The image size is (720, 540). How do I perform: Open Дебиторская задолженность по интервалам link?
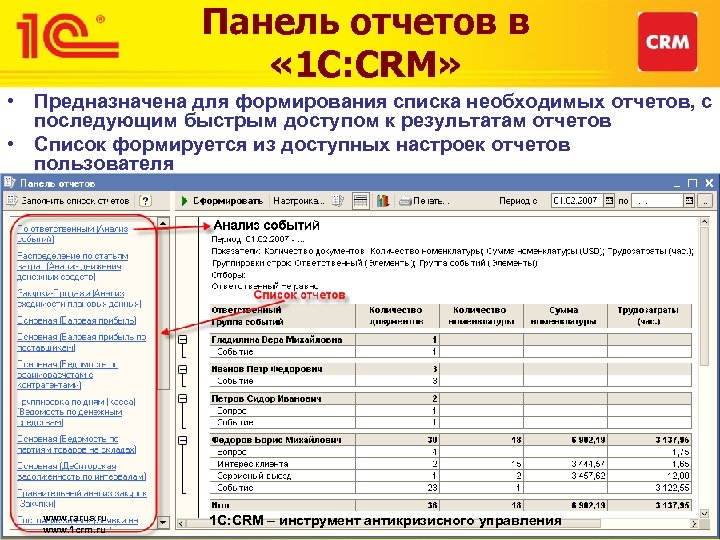point(81,471)
